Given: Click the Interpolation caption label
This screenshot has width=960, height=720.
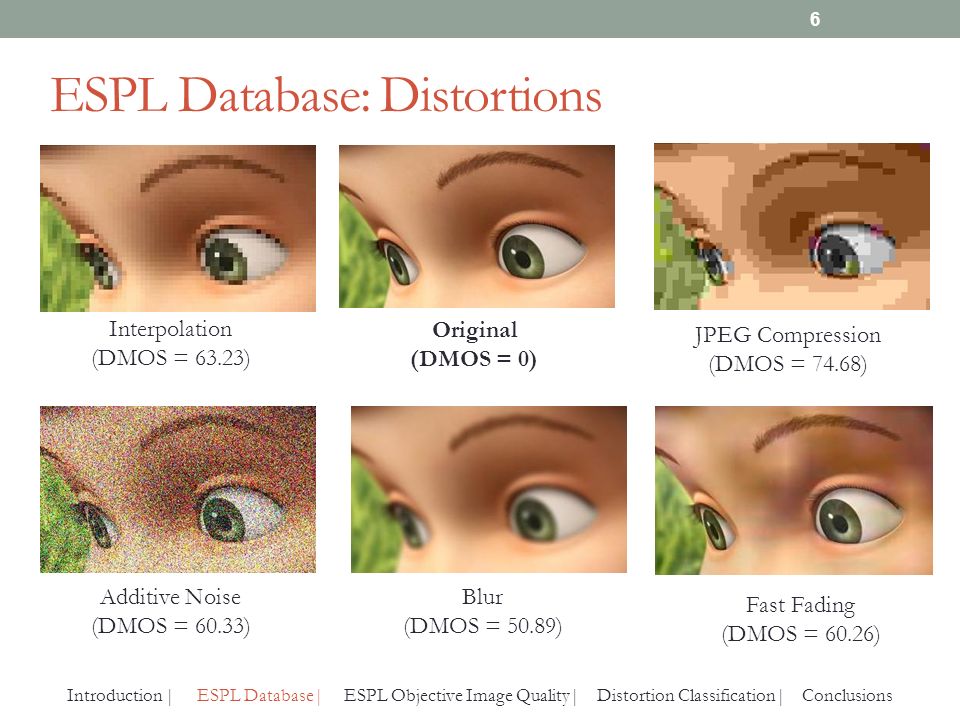Looking at the screenshot, I should pos(170,329).
